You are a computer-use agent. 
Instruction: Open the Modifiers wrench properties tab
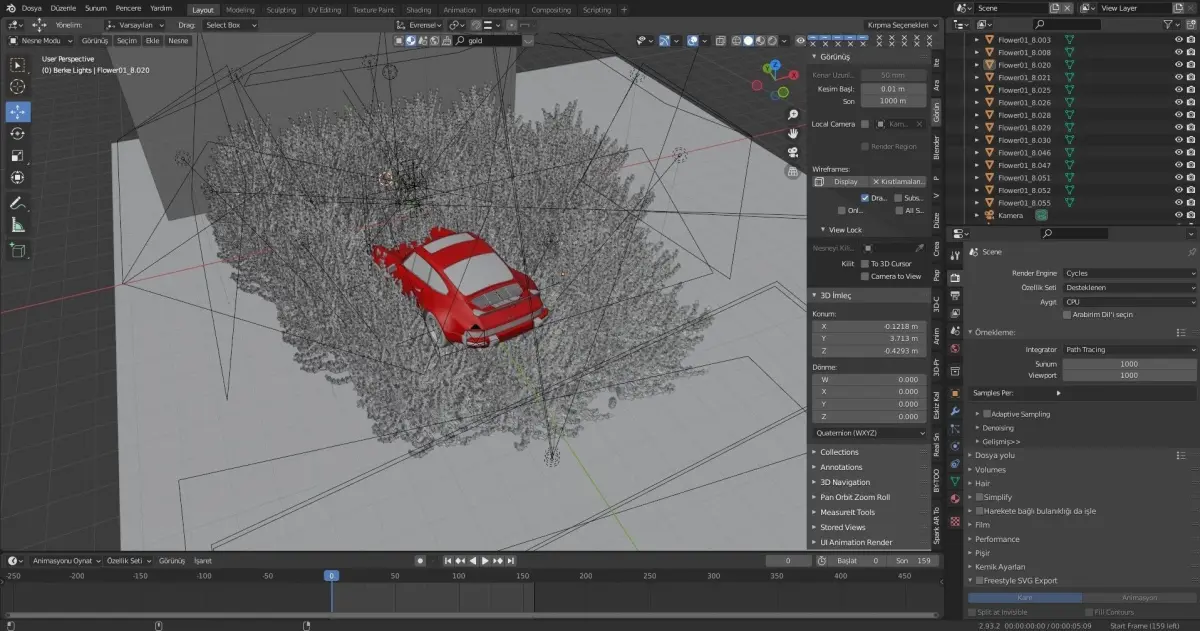(955, 411)
